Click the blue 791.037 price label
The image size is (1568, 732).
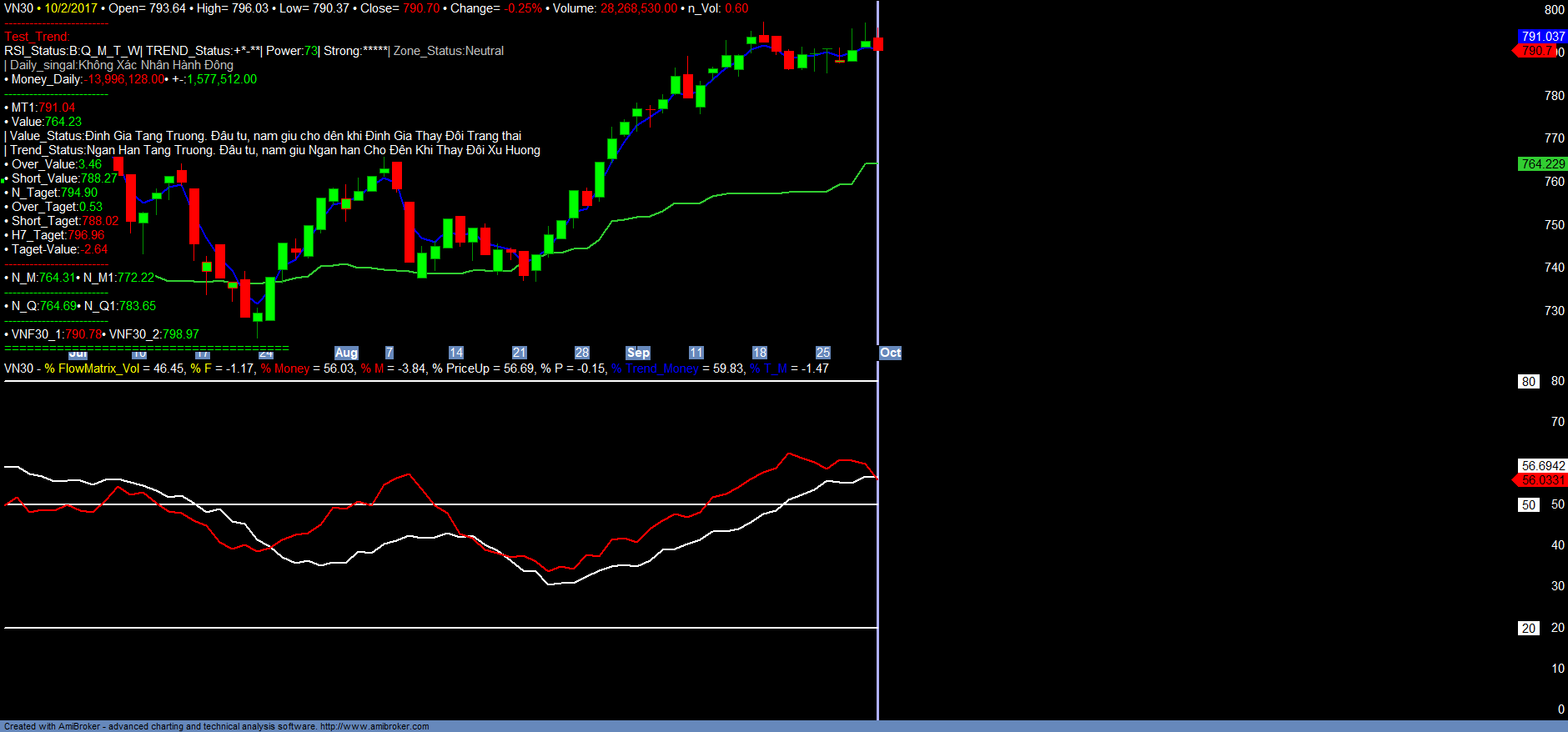coord(1542,37)
